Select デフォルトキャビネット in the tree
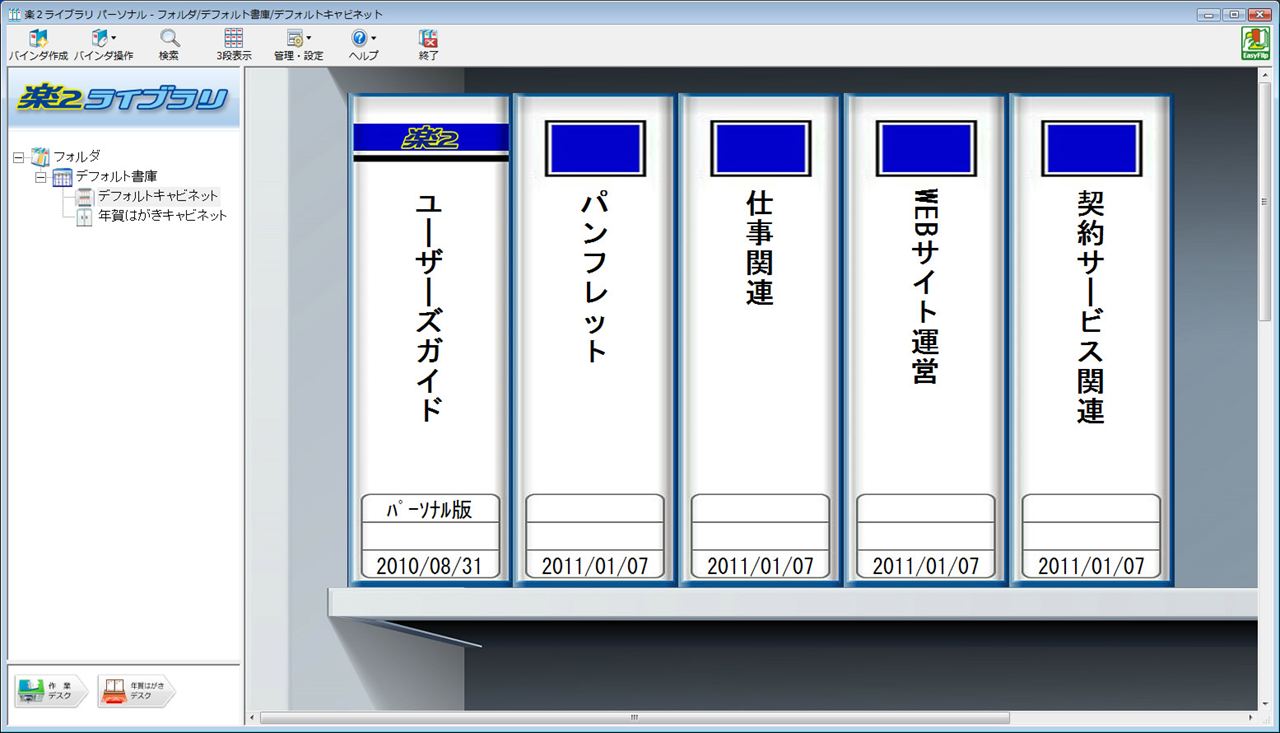 coord(157,196)
